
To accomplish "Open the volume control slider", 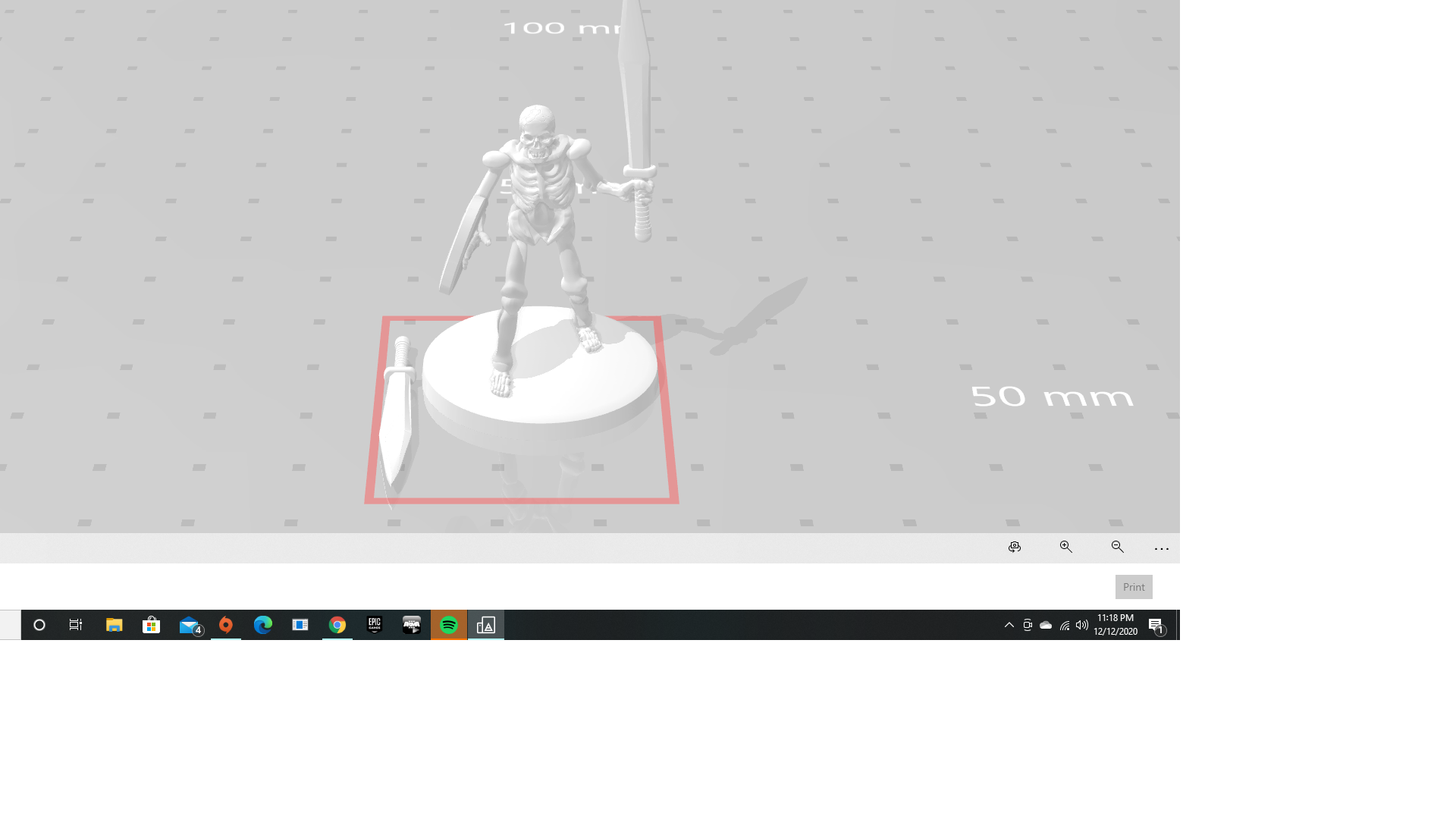I will pyautogui.click(x=1082, y=625).
